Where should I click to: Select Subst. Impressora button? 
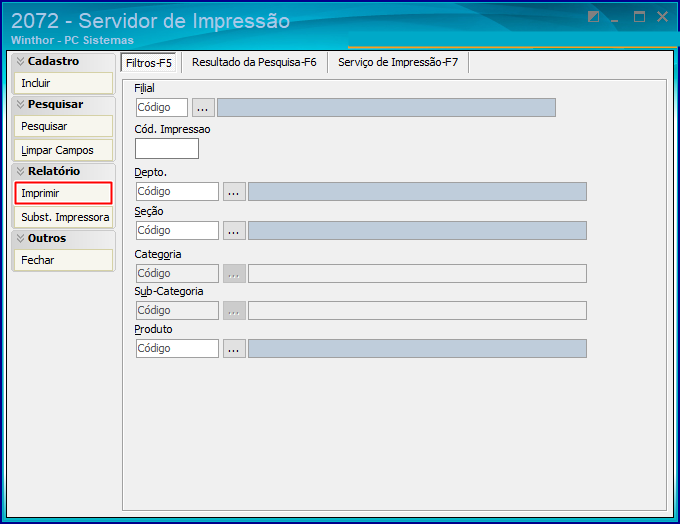click(63, 217)
